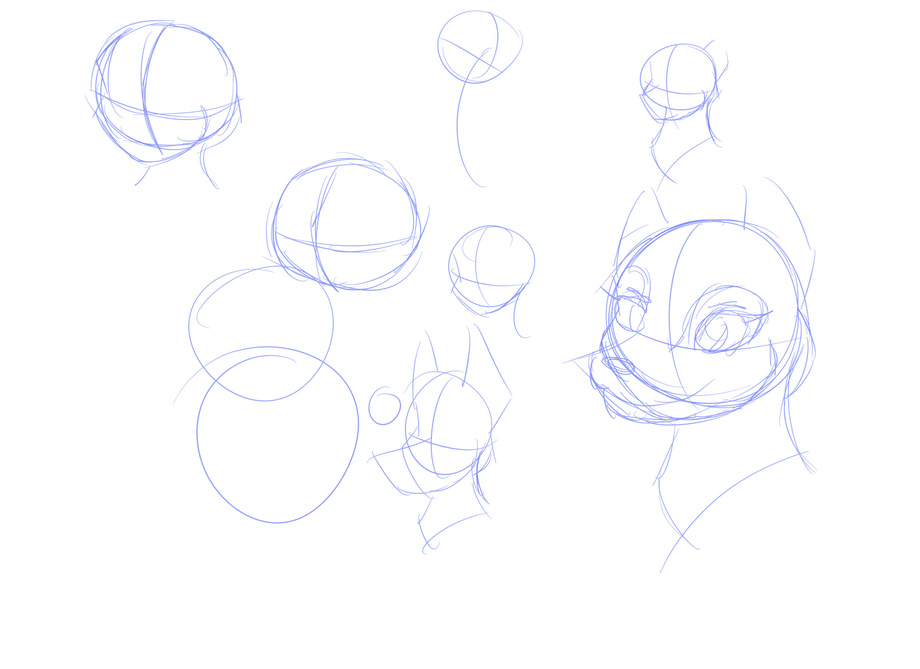Click the nostril on the detailed character's snout
This screenshot has width=920, height=669.
[618, 366]
